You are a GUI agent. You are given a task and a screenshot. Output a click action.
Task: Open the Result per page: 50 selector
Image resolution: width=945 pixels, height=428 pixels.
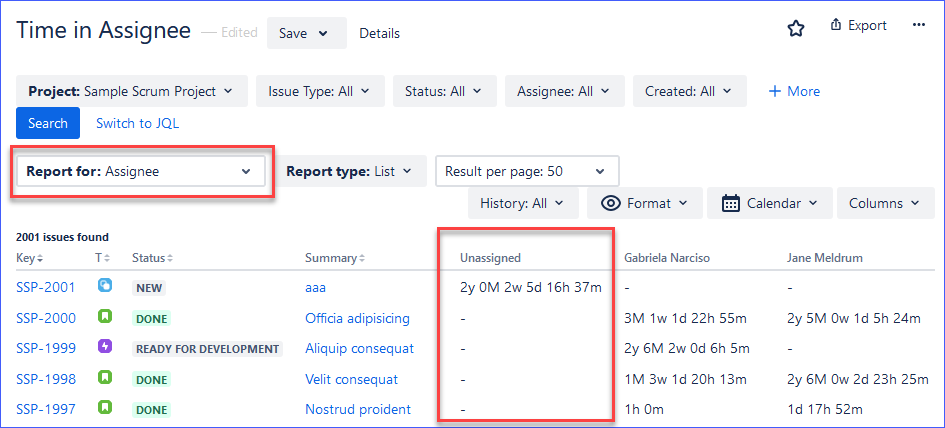tap(527, 171)
